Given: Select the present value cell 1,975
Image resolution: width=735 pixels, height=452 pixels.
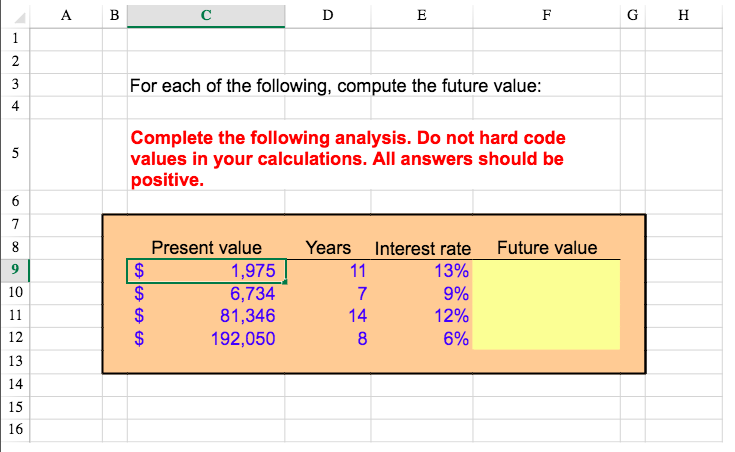Looking at the screenshot, I should click(x=206, y=271).
